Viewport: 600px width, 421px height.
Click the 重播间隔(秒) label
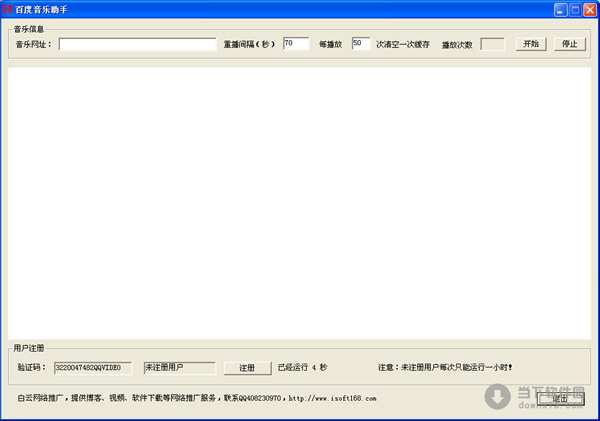point(249,44)
